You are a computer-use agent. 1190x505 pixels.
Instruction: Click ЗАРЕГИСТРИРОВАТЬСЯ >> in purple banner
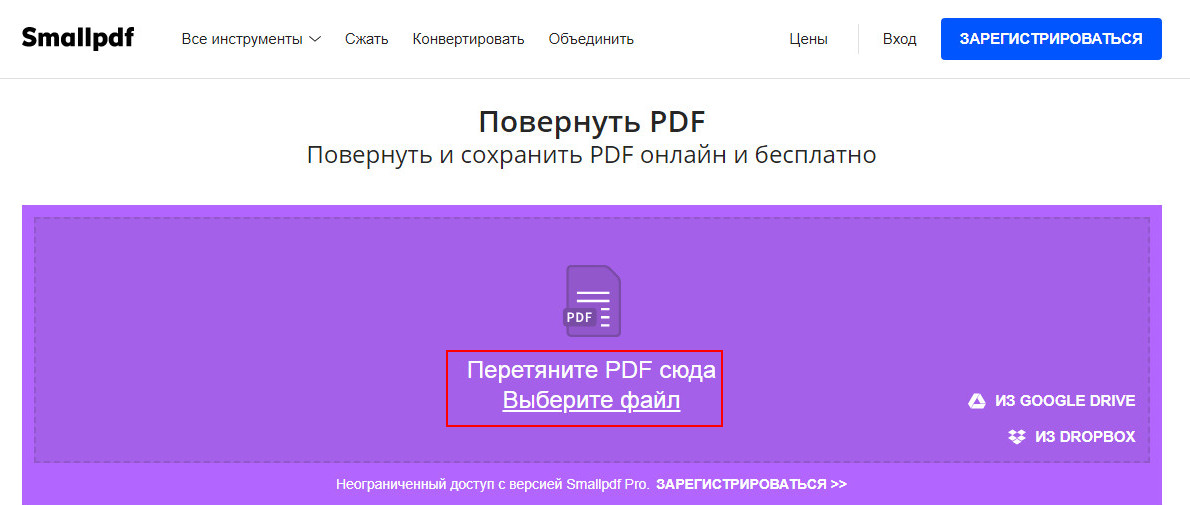(x=751, y=484)
